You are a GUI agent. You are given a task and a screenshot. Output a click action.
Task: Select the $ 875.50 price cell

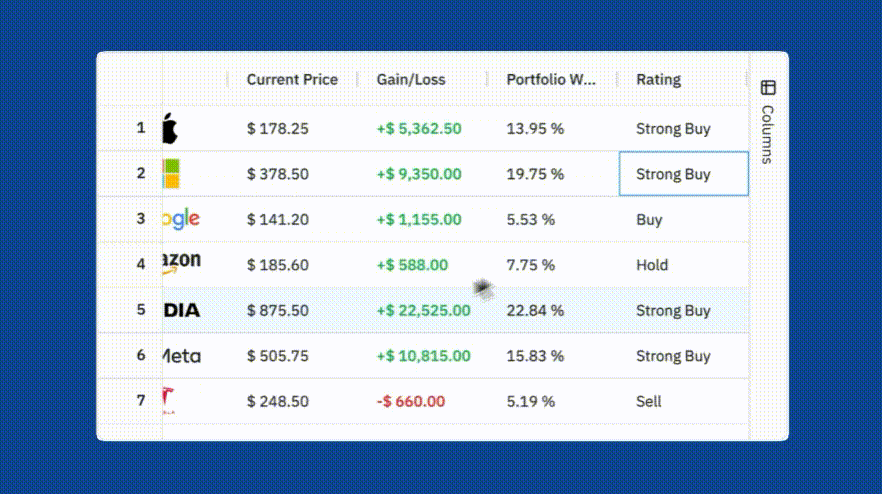[x=278, y=310]
